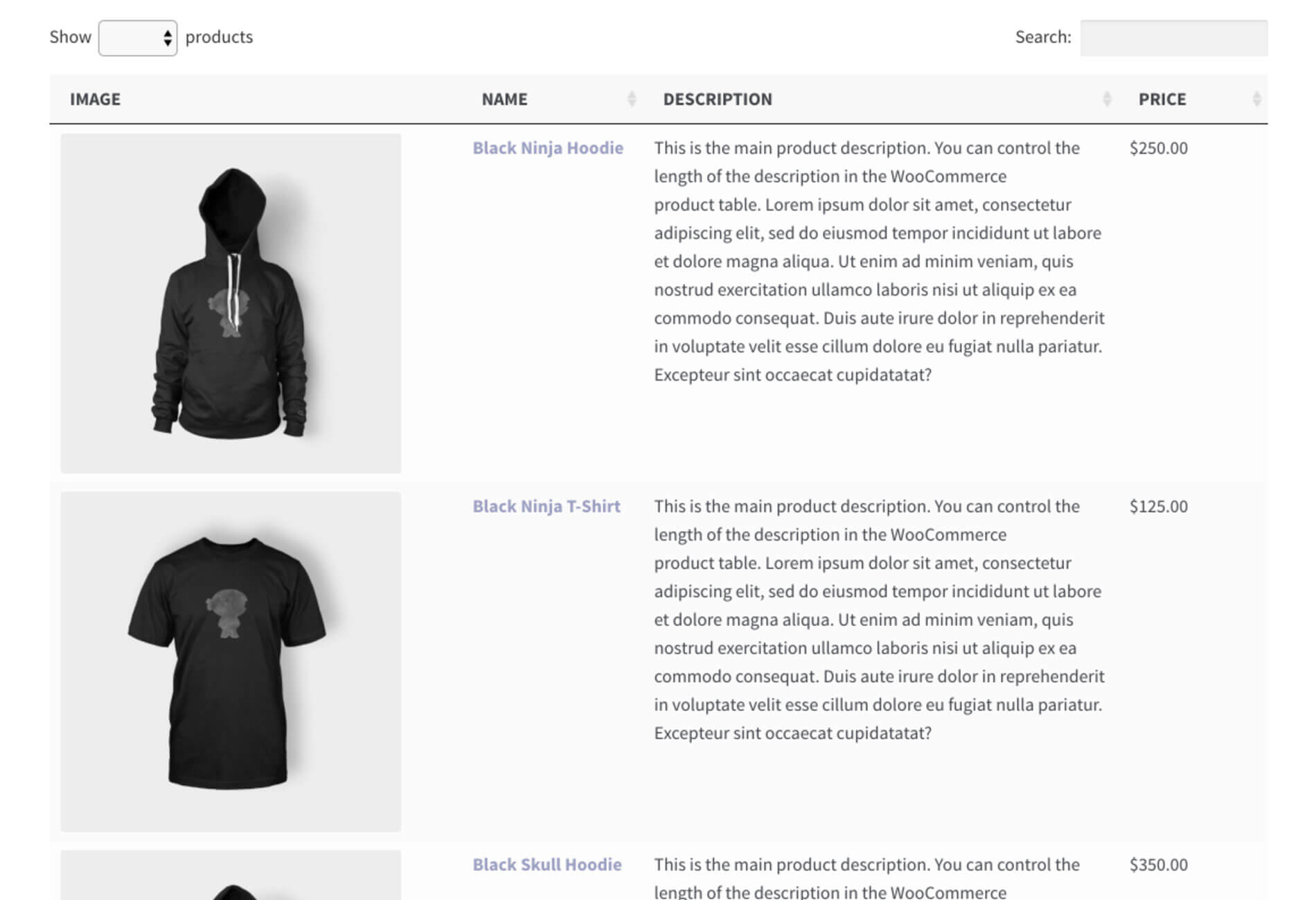Click the $350.00 price cell
This screenshot has width=1316, height=900.
pyautogui.click(x=1158, y=865)
